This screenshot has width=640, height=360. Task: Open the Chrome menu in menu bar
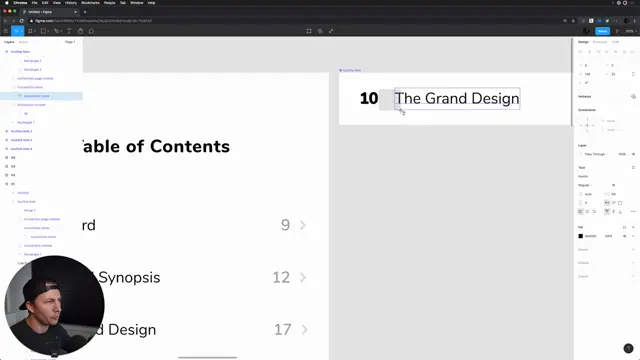coord(20,3)
